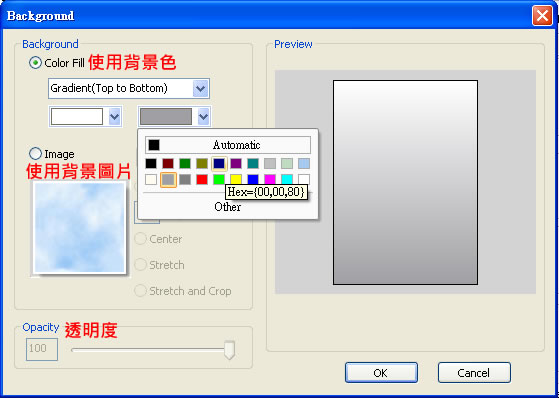Pick the white swatch in the bottom row
The width and height of the screenshot is (559, 398).
point(304,179)
